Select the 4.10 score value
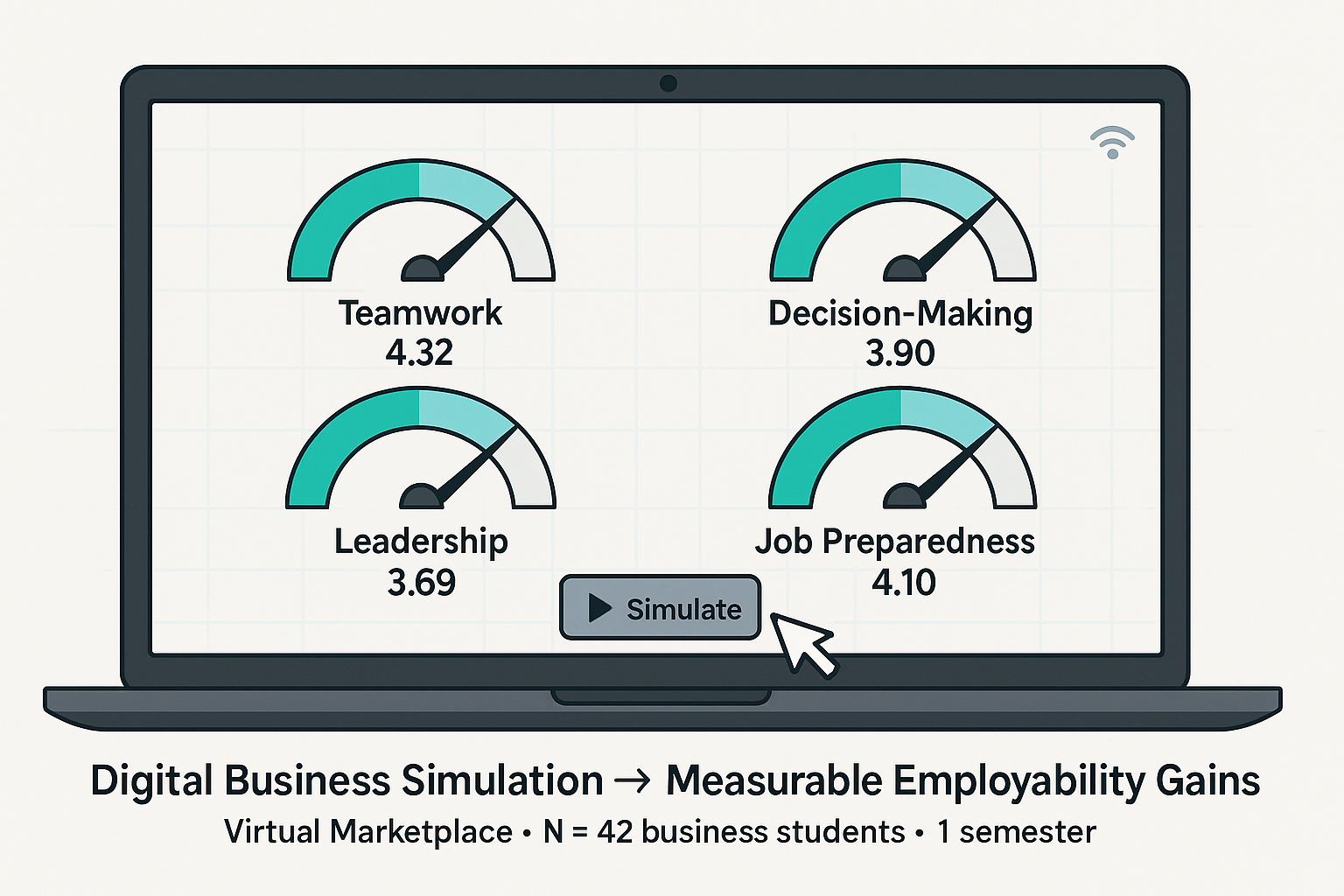1344x896 pixels. (x=904, y=583)
